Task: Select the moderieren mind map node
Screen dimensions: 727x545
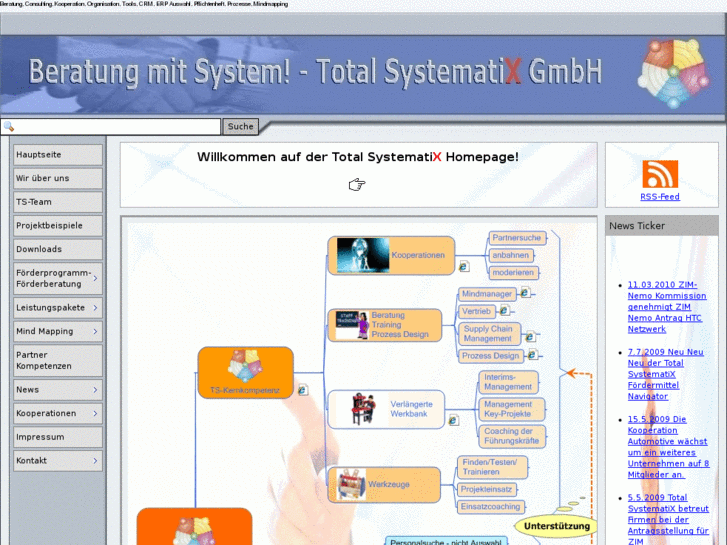Action: coord(513,273)
